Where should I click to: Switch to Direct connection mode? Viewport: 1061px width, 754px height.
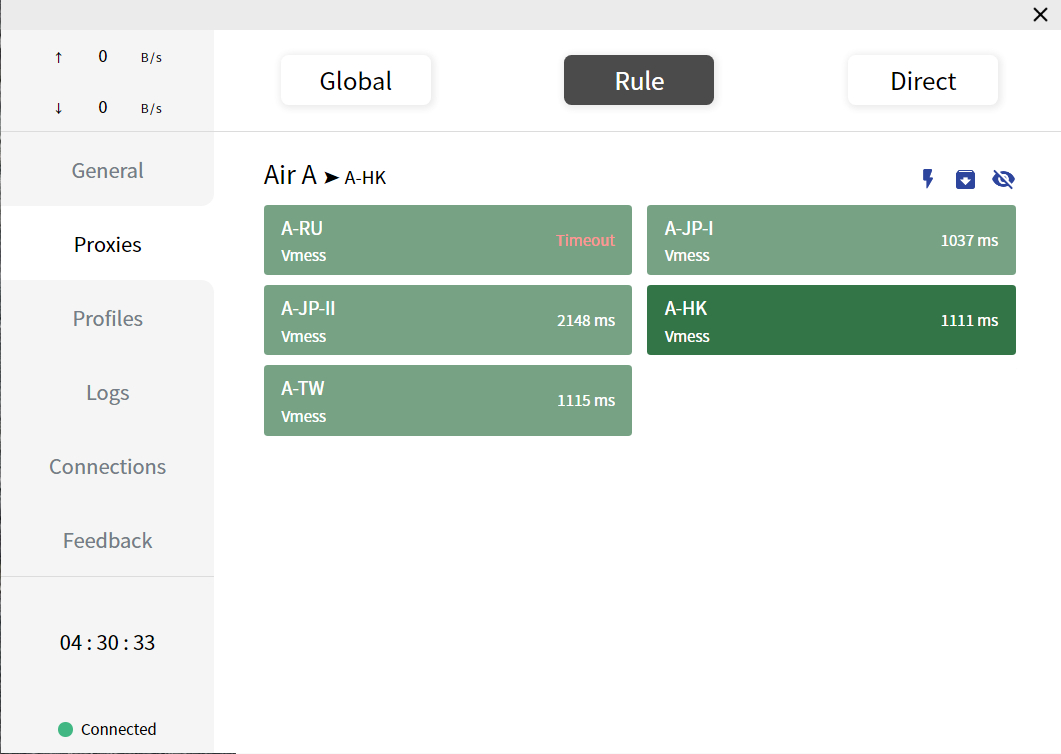point(923,81)
